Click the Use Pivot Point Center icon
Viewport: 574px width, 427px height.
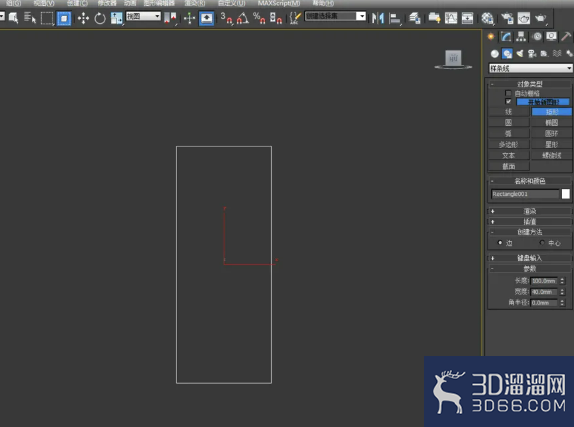[170, 18]
